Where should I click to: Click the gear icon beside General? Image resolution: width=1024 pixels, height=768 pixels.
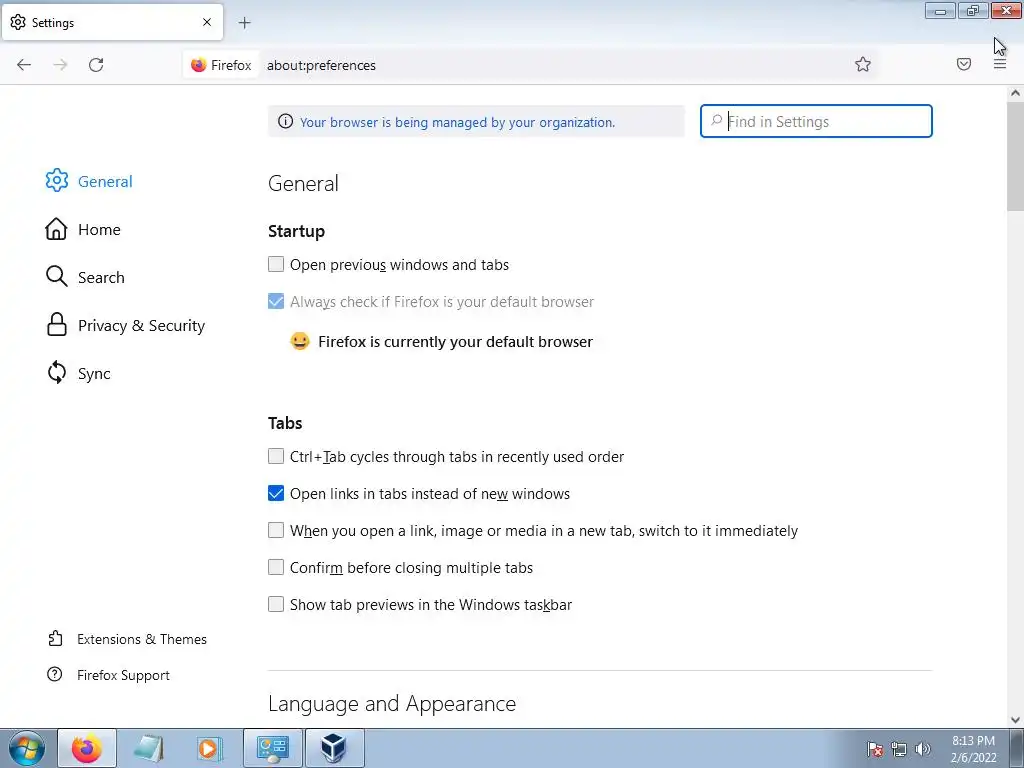point(57,180)
